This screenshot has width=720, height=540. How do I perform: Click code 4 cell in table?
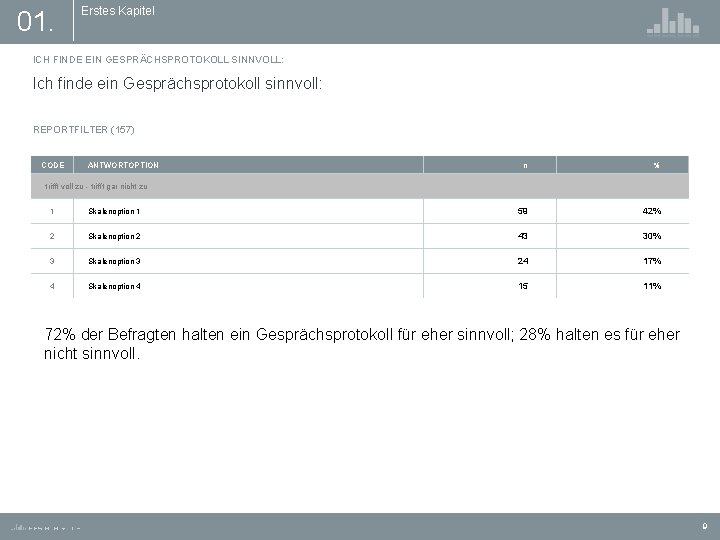coord(52,286)
